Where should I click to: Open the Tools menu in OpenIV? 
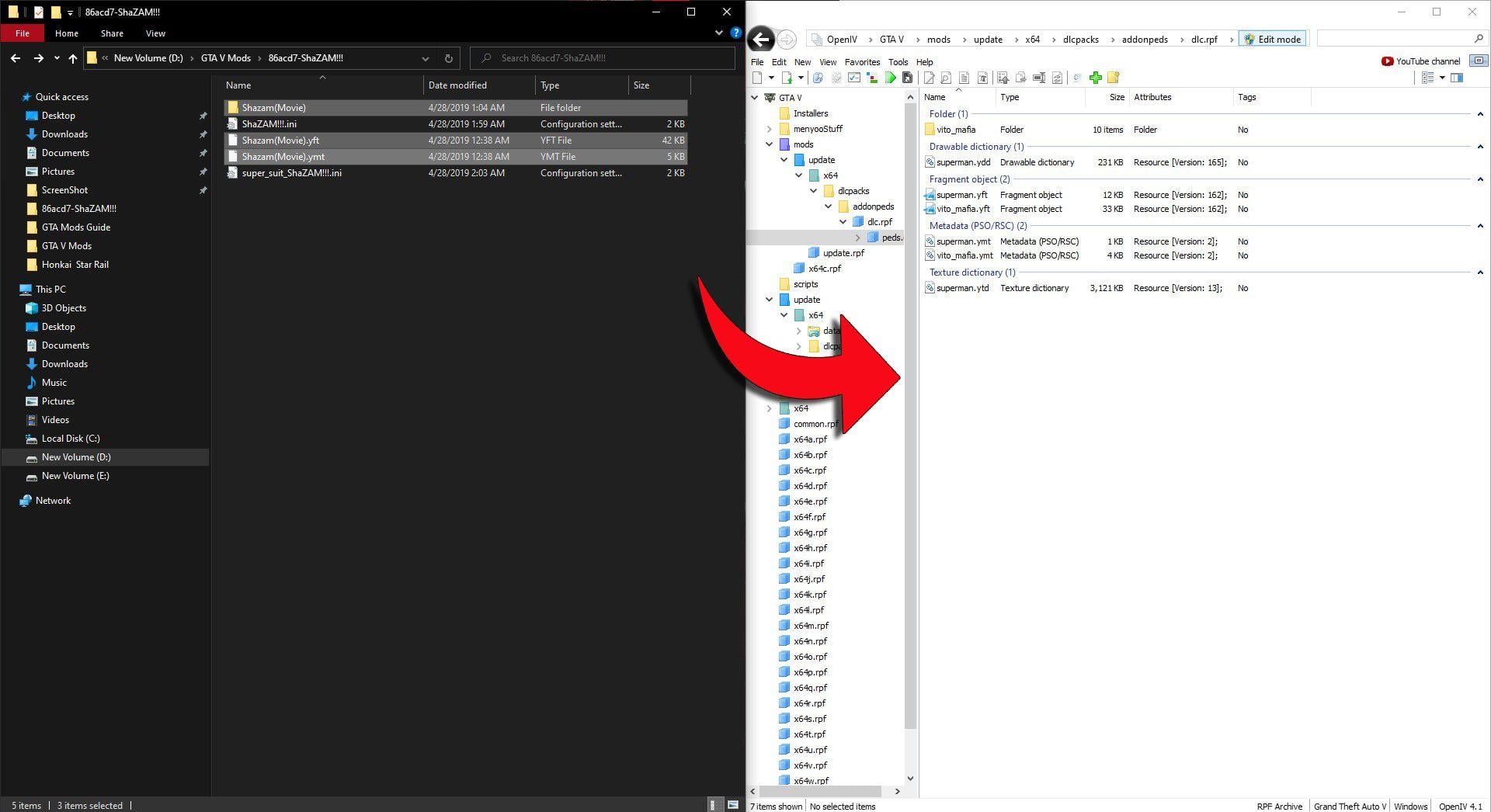click(x=898, y=62)
